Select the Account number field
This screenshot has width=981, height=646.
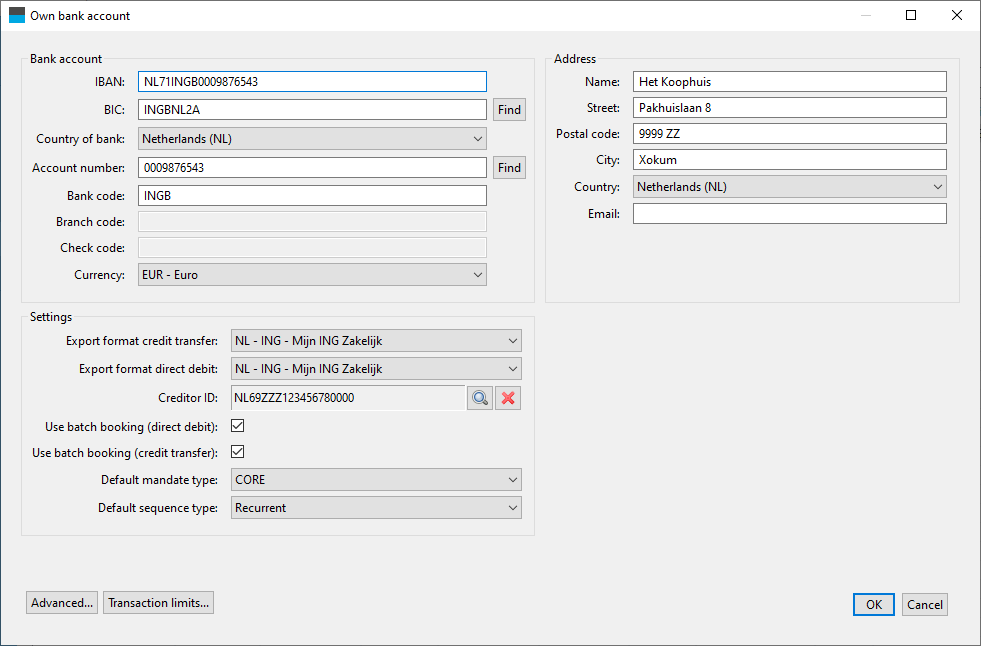coord(312,168)
